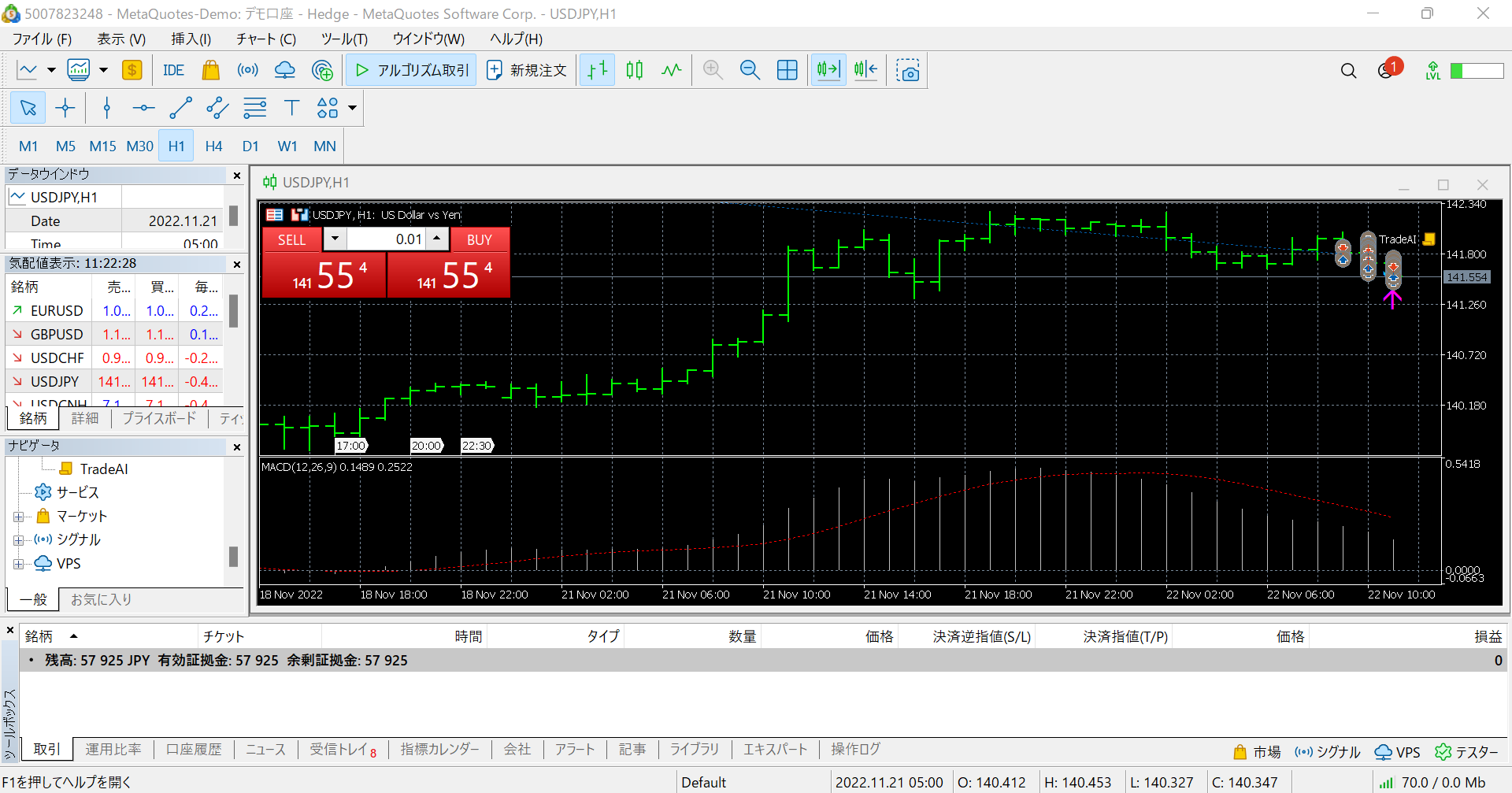Switch chart to candlestick display
1512x793 pixels.
tap(634, 70)
